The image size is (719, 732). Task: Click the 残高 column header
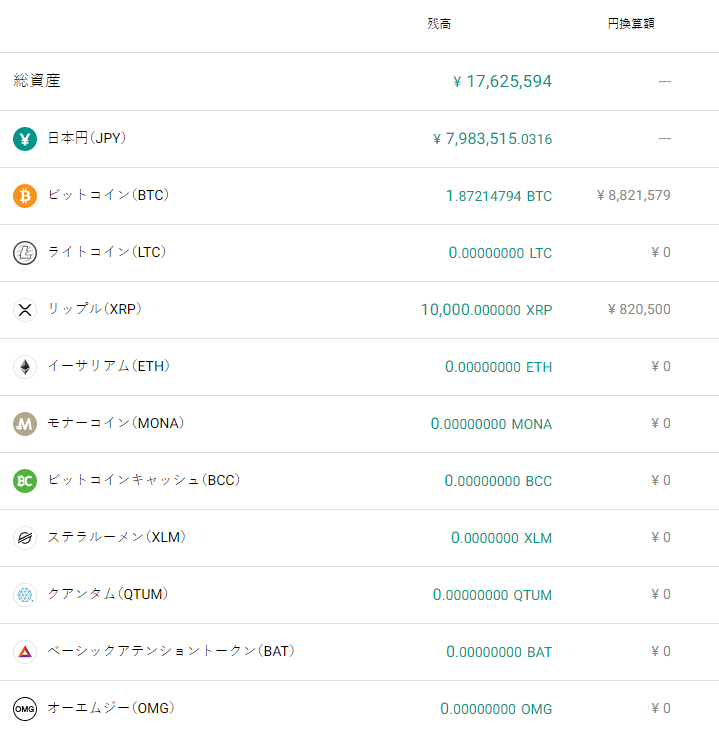[439, 24]
